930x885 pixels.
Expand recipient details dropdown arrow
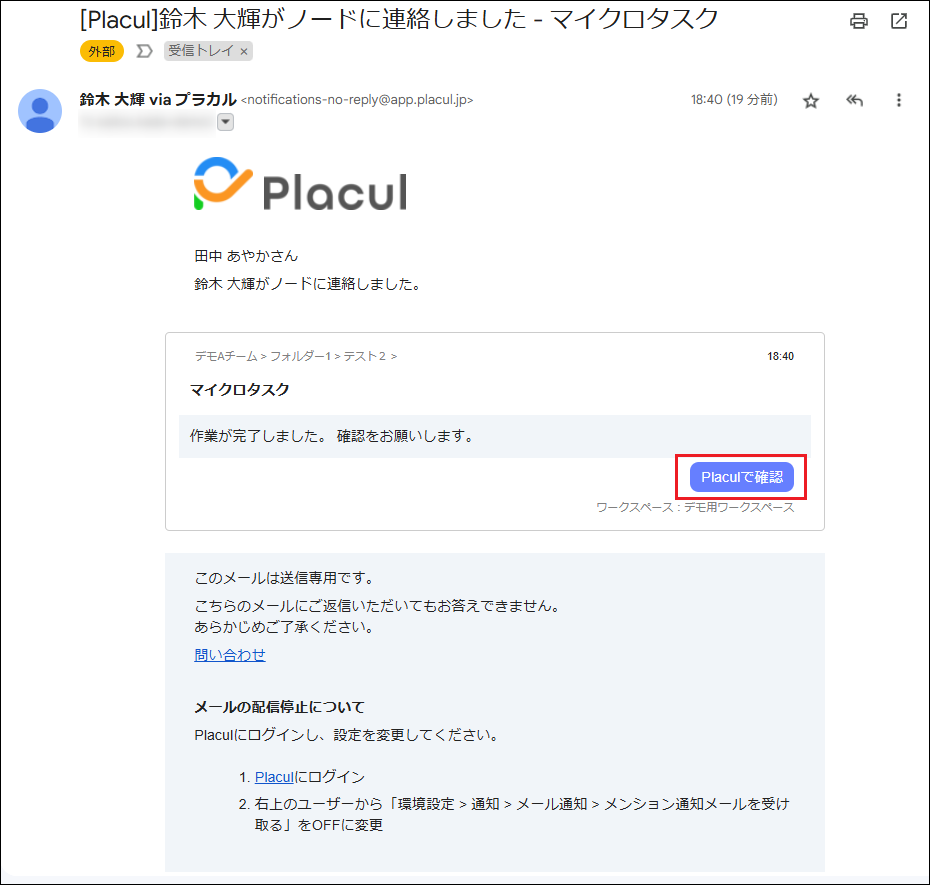pos(225,122)
